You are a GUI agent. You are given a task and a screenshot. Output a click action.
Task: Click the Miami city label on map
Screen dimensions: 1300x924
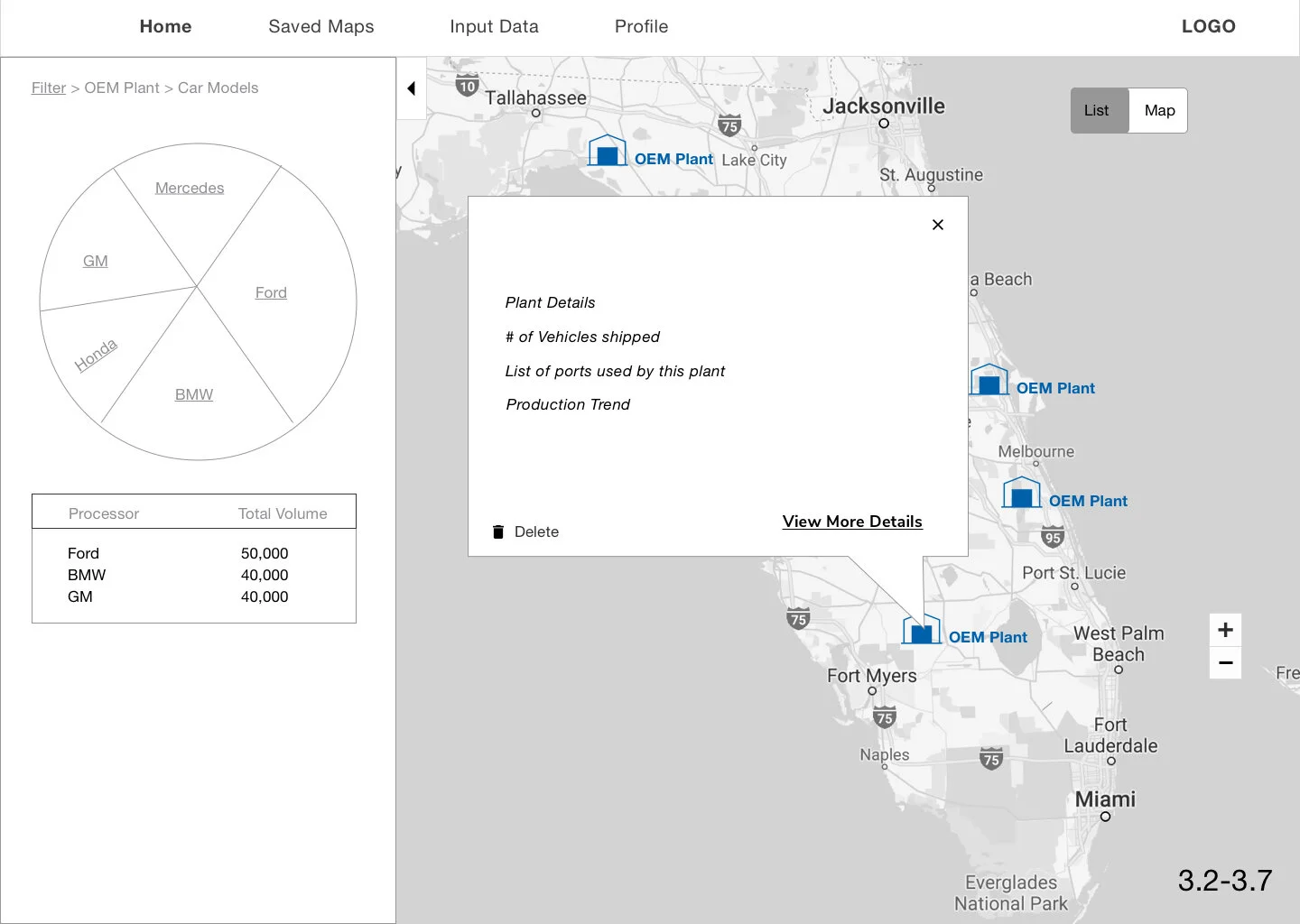(x=1105, y=799)
